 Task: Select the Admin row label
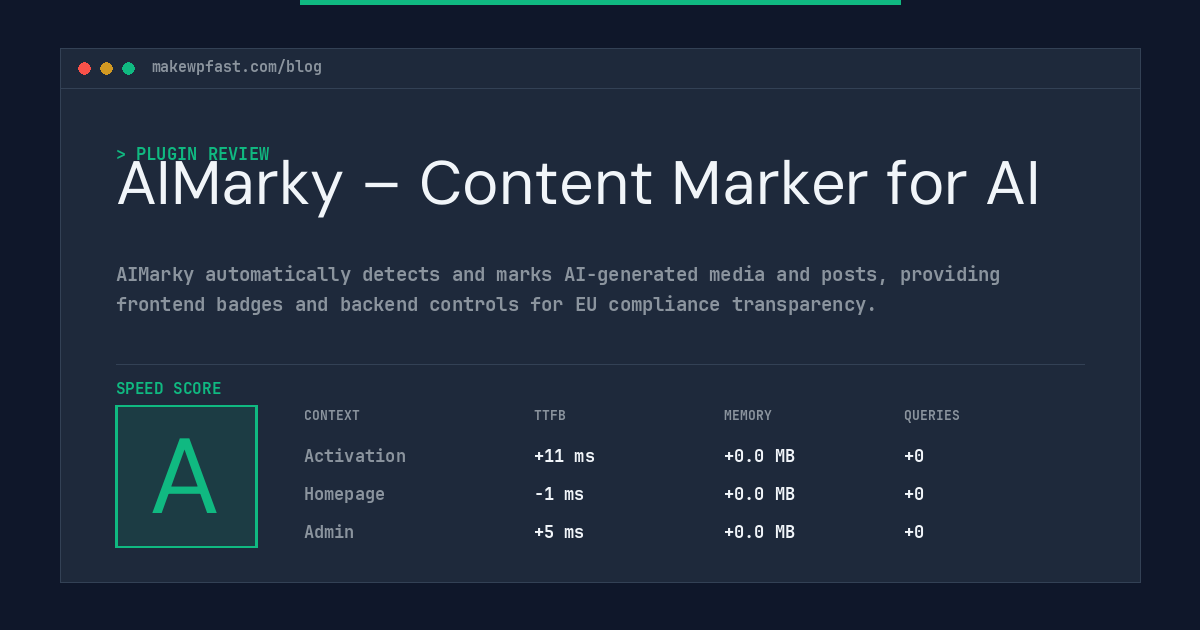coord(329,532)
